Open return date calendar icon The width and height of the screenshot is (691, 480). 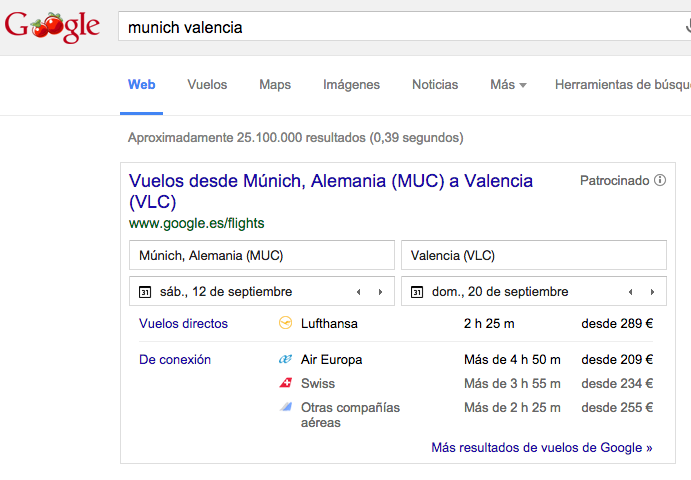tap(417, 292)
